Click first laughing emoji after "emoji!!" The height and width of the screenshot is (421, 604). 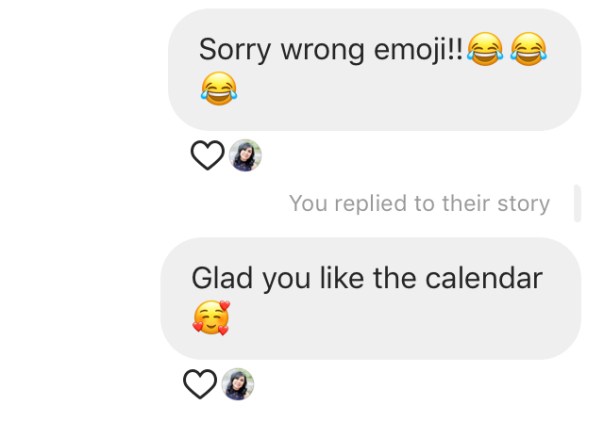point(485,49)
